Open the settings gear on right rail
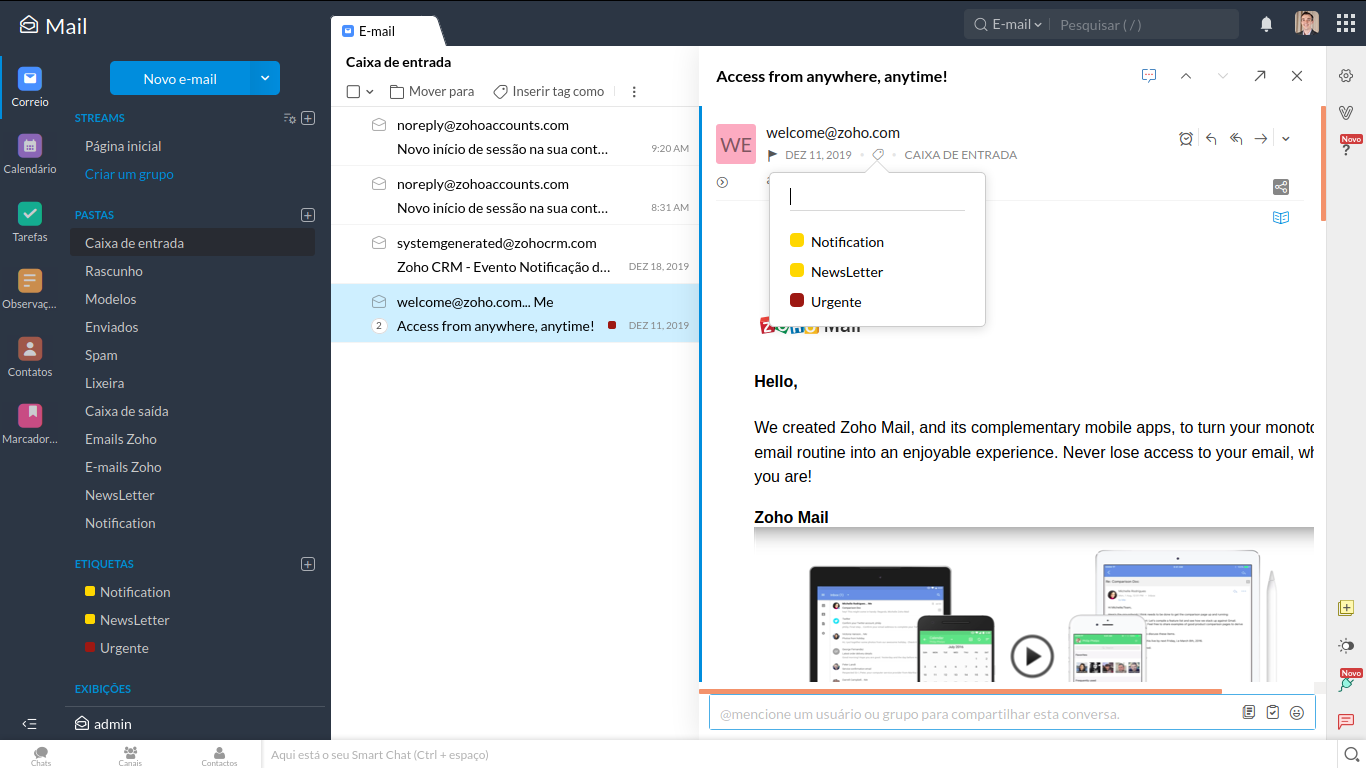 (1346, 76)
